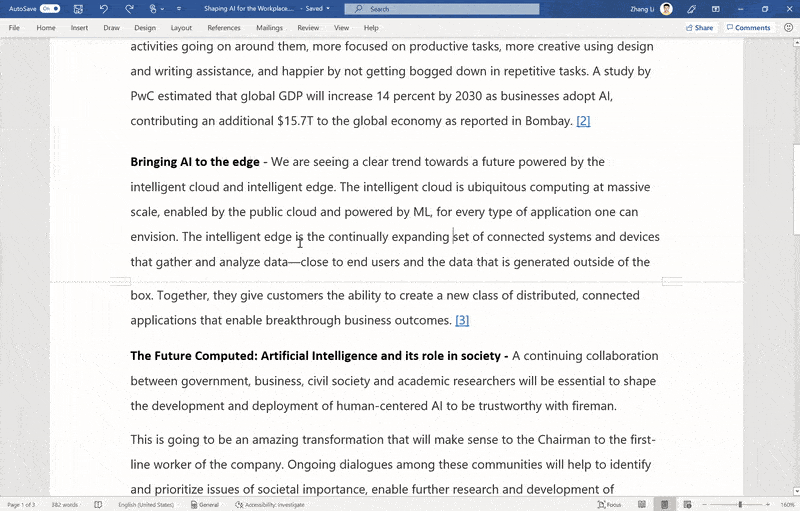The image size is (800, 511).
Task: Click the word 'PwC' in the paragraph
Action: (x=142, y=96)
